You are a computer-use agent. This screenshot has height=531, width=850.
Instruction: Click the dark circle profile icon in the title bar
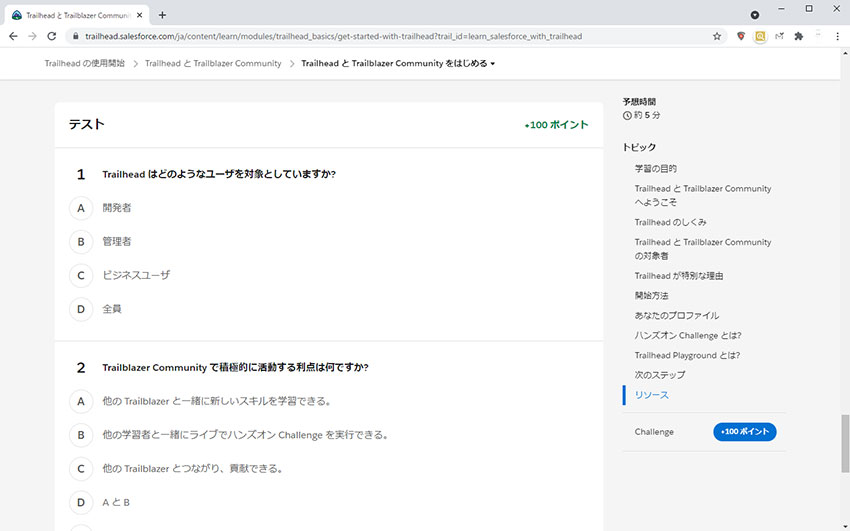tap(755, 15)
